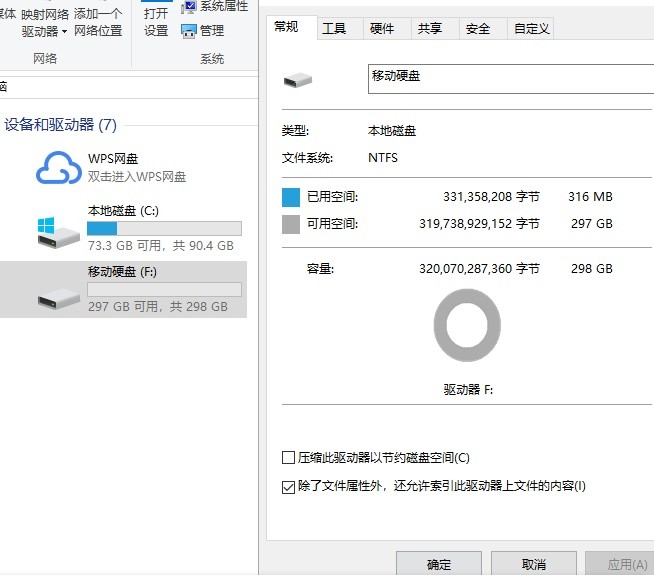Viewport: 654px width, 575px height.
Task: Click the 双击进入WPS网盘 text
Action: pyautogui.click(x=137, y=177)
